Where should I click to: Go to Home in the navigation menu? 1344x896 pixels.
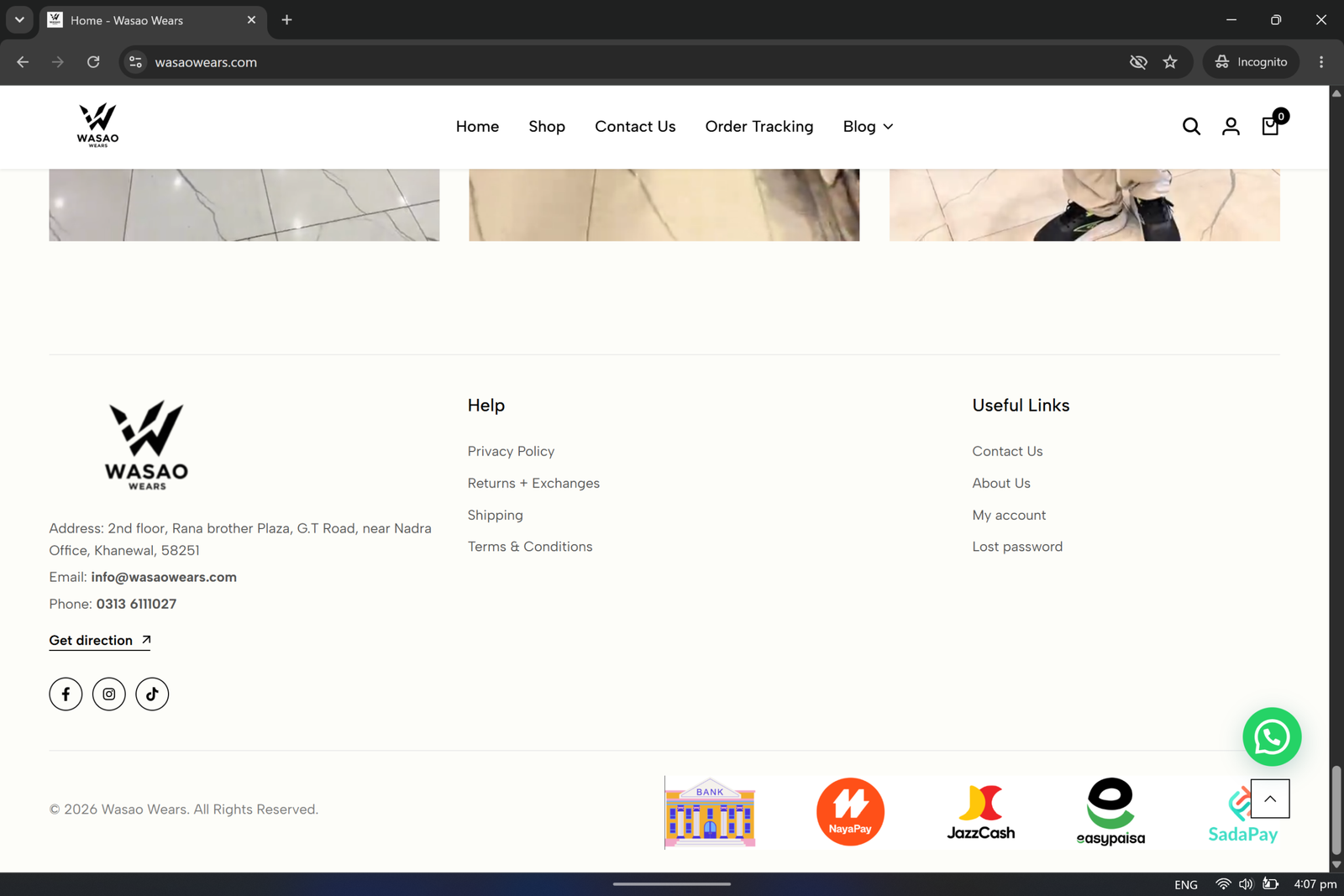[477, 126]
